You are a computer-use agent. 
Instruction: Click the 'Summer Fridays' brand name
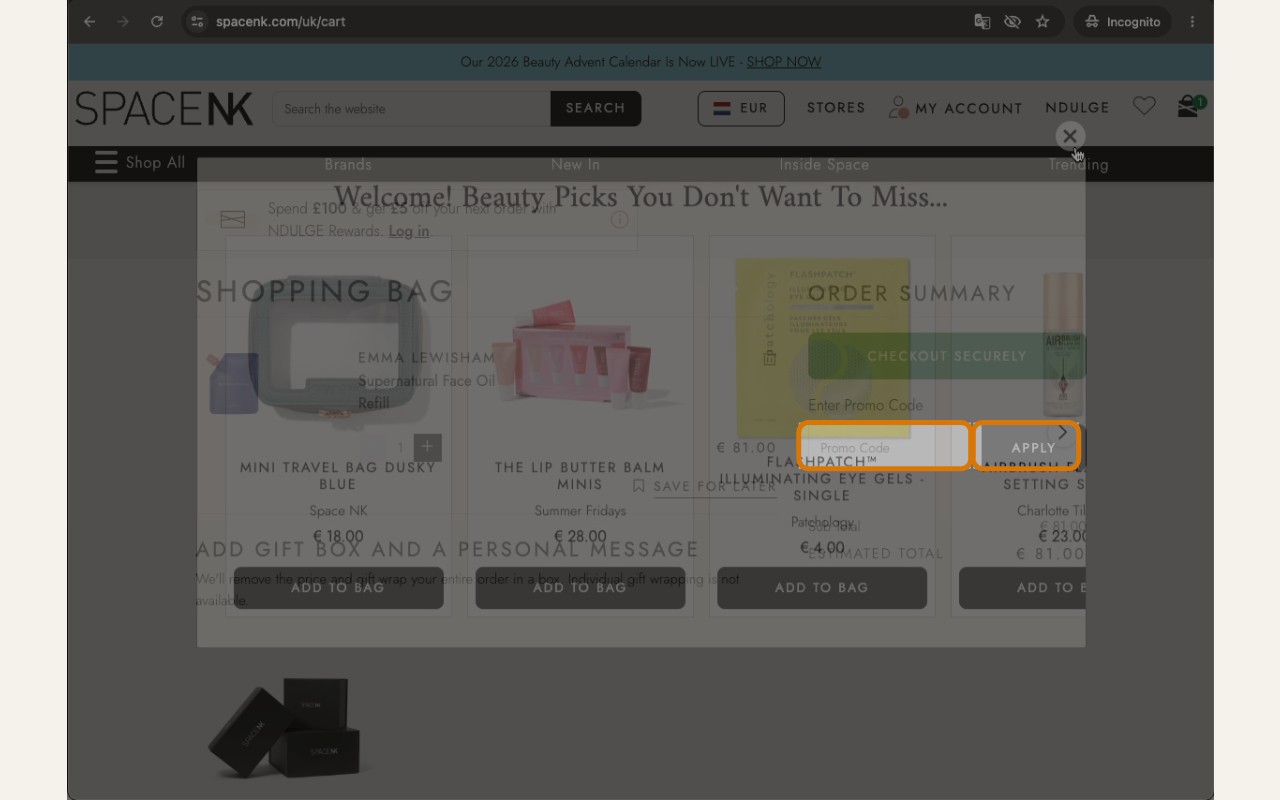580,511
